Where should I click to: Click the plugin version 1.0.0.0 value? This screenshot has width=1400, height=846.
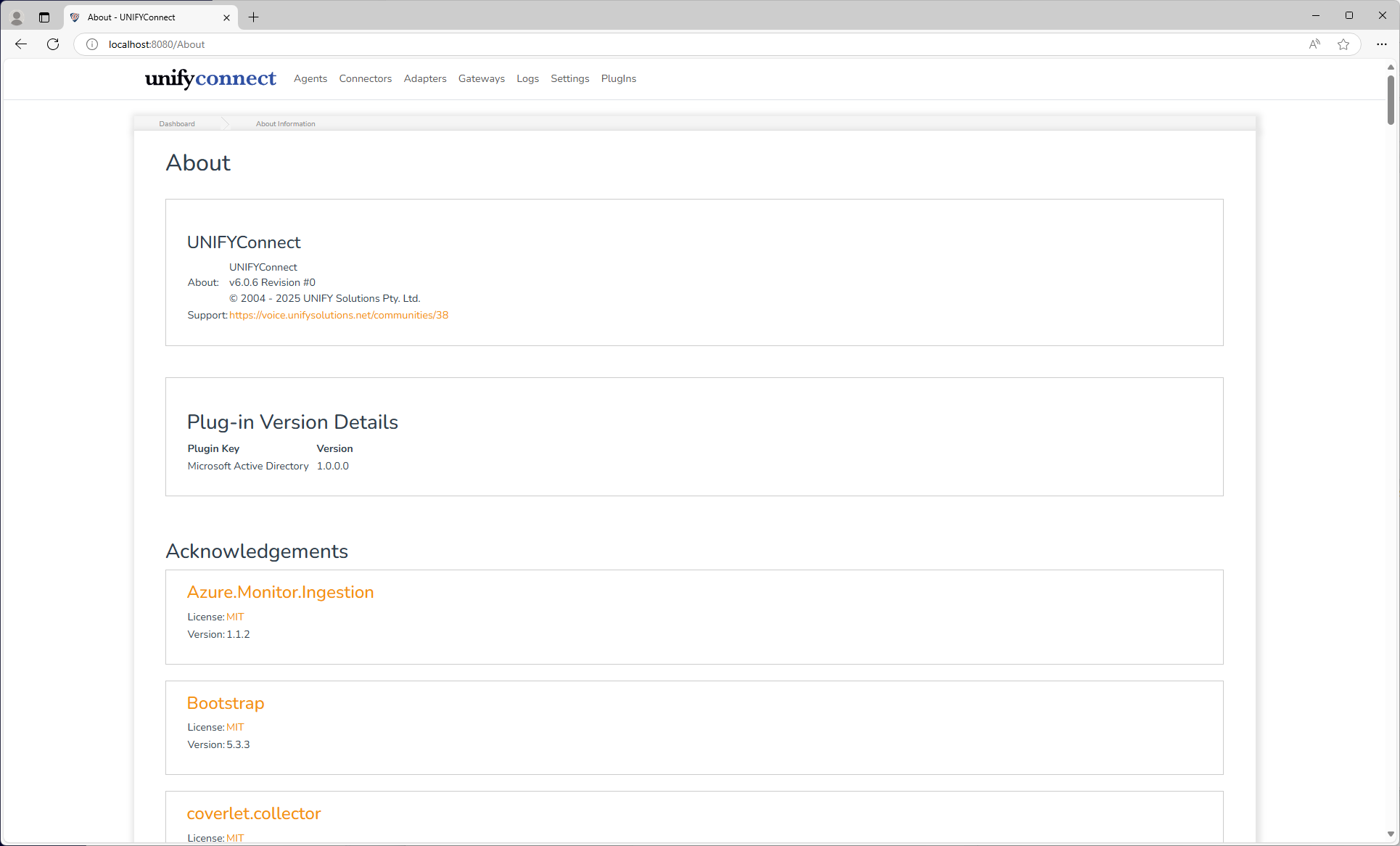333,466
